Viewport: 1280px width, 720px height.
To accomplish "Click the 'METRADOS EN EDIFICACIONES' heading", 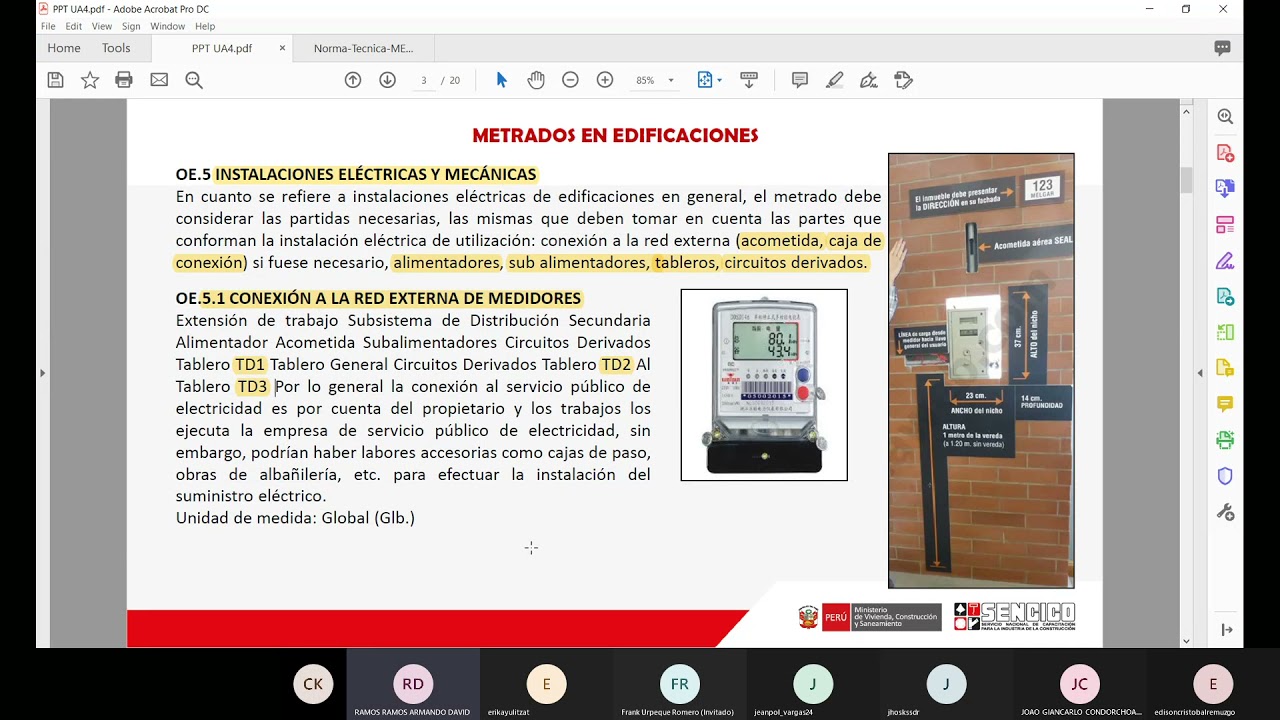I will click(x=615, y=135).
